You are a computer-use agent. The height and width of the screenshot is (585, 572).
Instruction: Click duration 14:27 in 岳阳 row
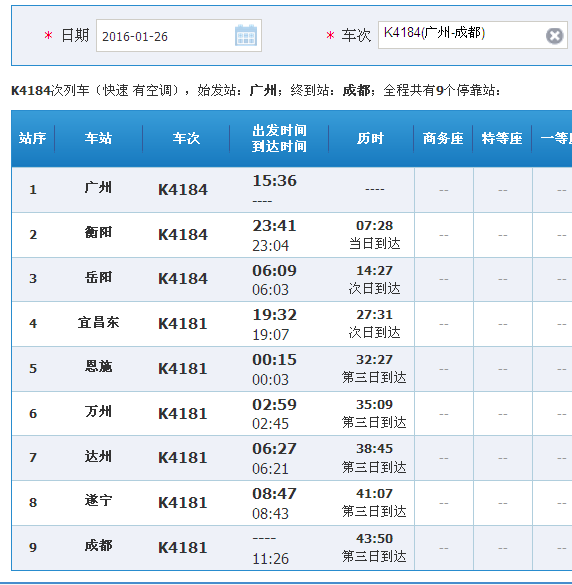[x=374, y=270]
